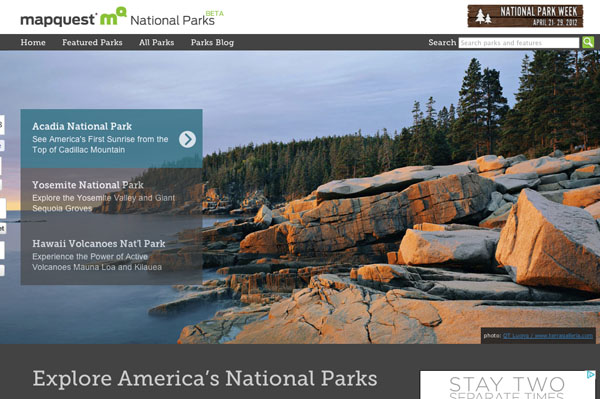Click the mapquest wordmark logo
The width and height of the screenshot is (600, 399).
[x=58, y=20]
